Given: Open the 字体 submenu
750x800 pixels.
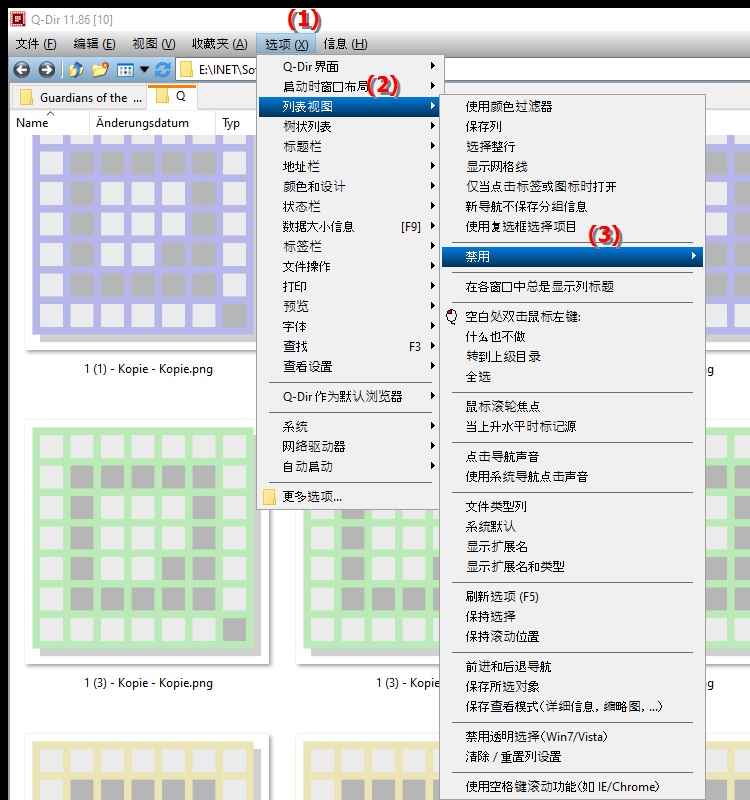Looking at the screenshot, I should pyautogui.click(x=349, y=327).
